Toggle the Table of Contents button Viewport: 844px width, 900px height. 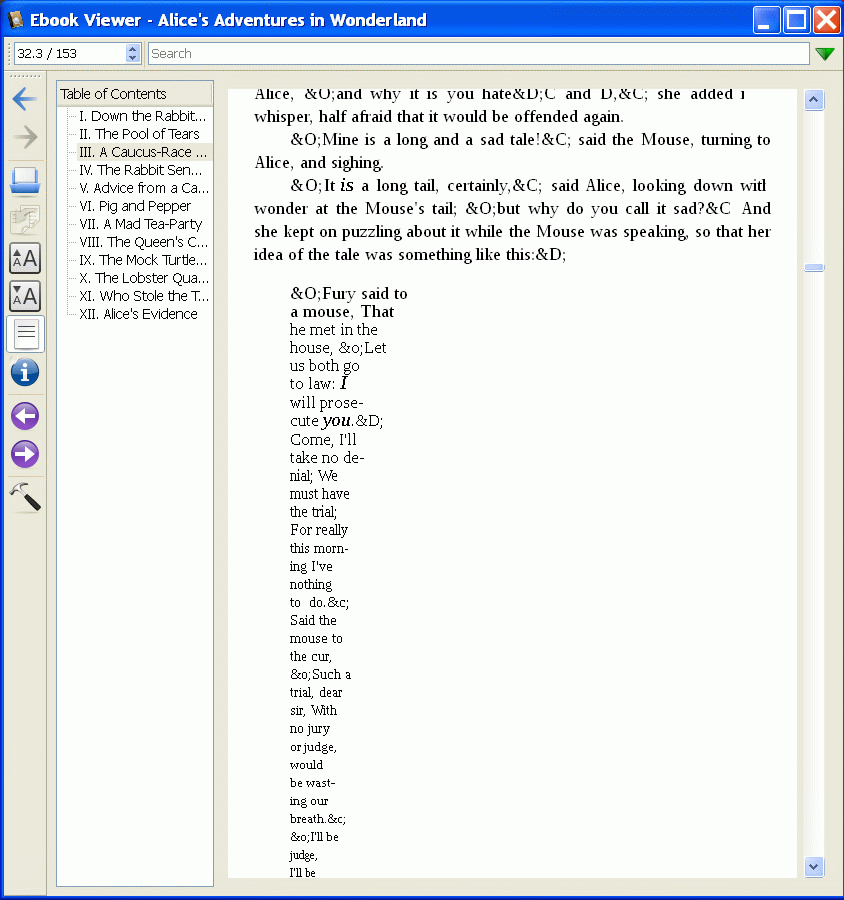coord(25,334)
